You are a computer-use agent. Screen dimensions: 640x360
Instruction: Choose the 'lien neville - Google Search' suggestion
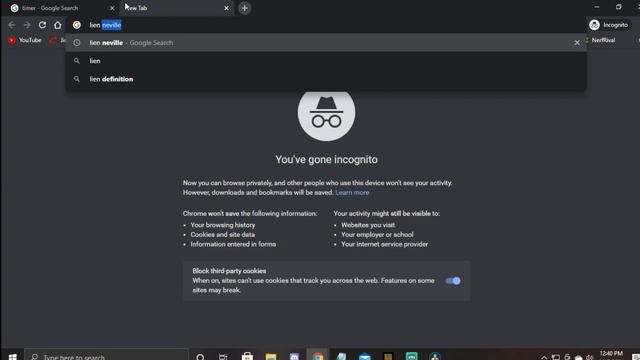326,42
